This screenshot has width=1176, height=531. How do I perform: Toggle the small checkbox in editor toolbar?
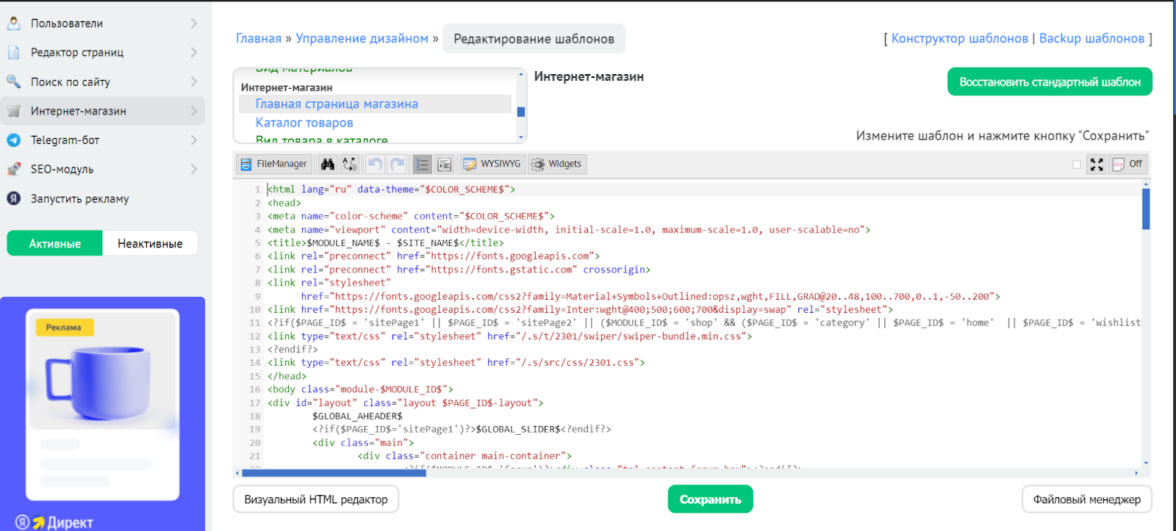[x=1076, y=165]
